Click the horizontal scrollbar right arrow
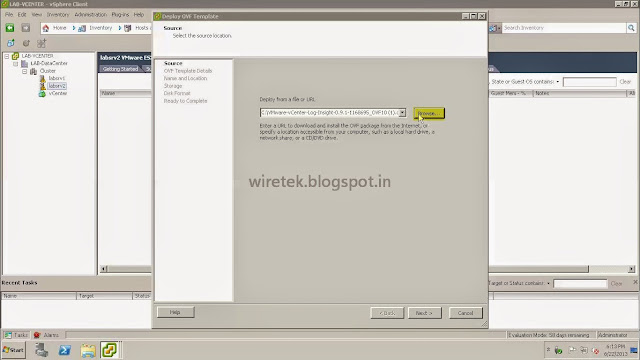The width and height of the screenshot is (640, 360). pyautogui.click(x=631, y=269)
